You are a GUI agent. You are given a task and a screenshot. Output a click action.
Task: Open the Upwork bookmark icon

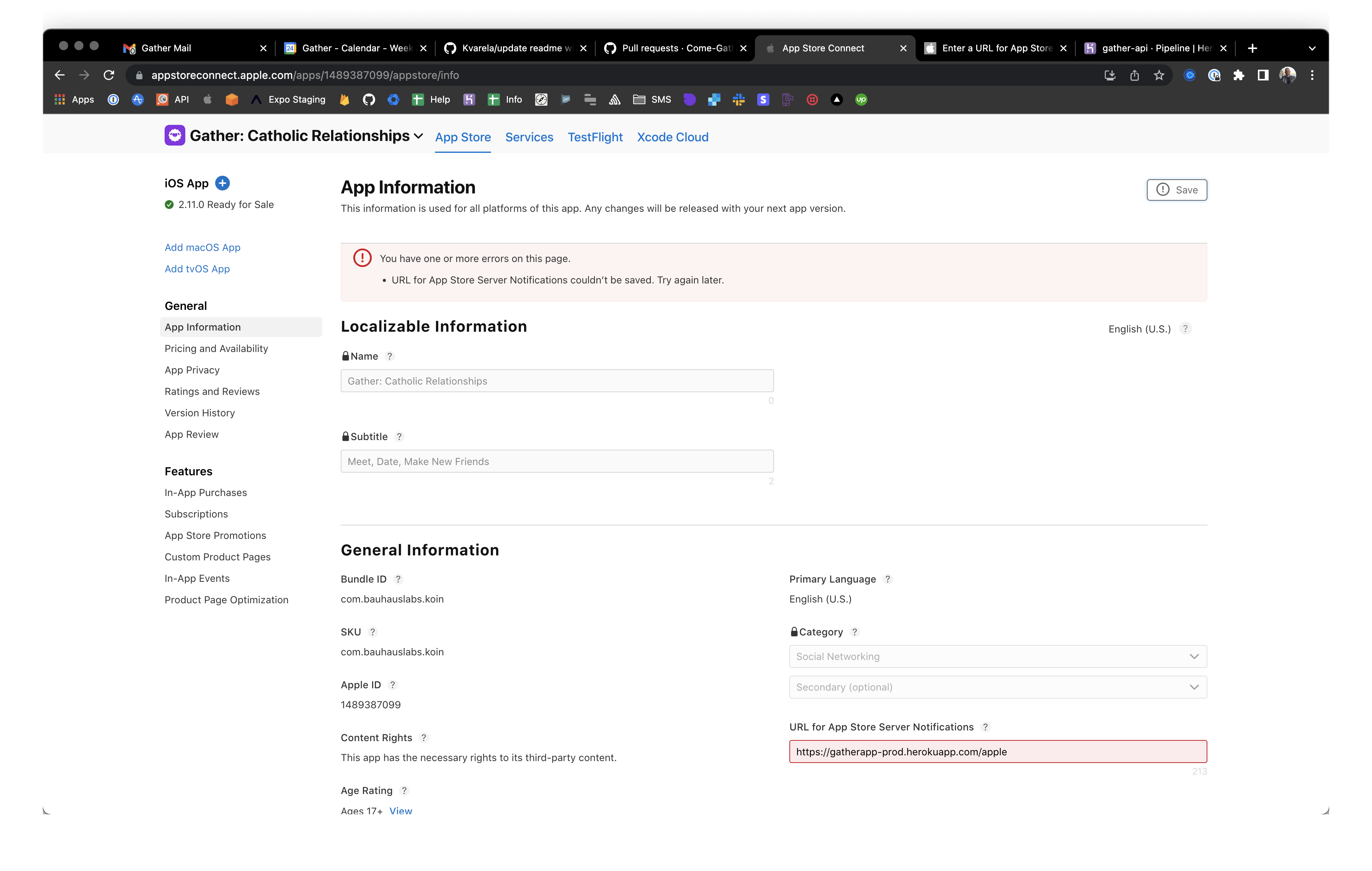click(861, 99)
